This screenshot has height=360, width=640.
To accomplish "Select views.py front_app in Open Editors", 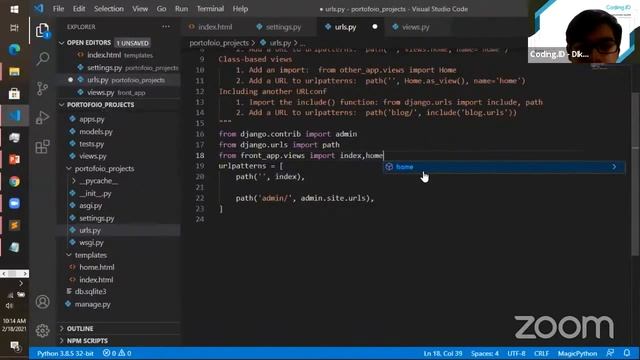I will (x=116, y=93).
